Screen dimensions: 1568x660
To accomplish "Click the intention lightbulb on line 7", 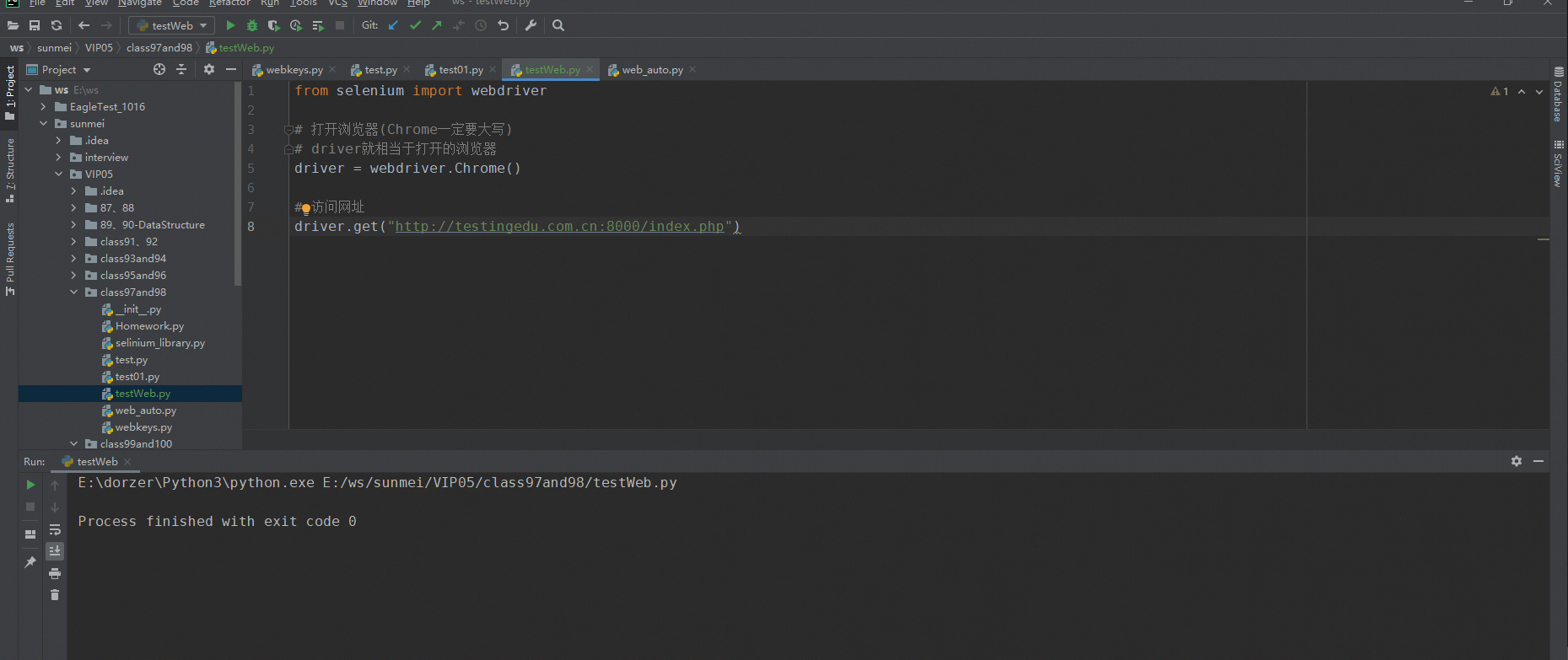I will (x=305, y=209).
